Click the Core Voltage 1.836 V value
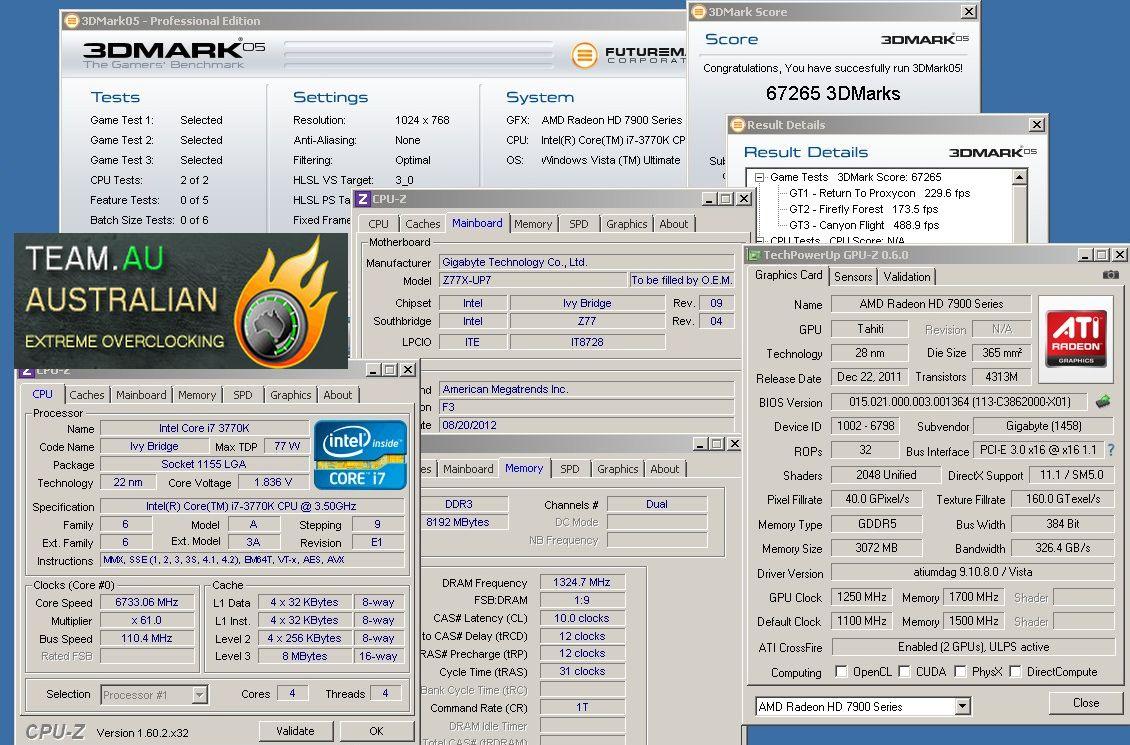This screenshot has height=745, width=1130. [x=272, y=482]
